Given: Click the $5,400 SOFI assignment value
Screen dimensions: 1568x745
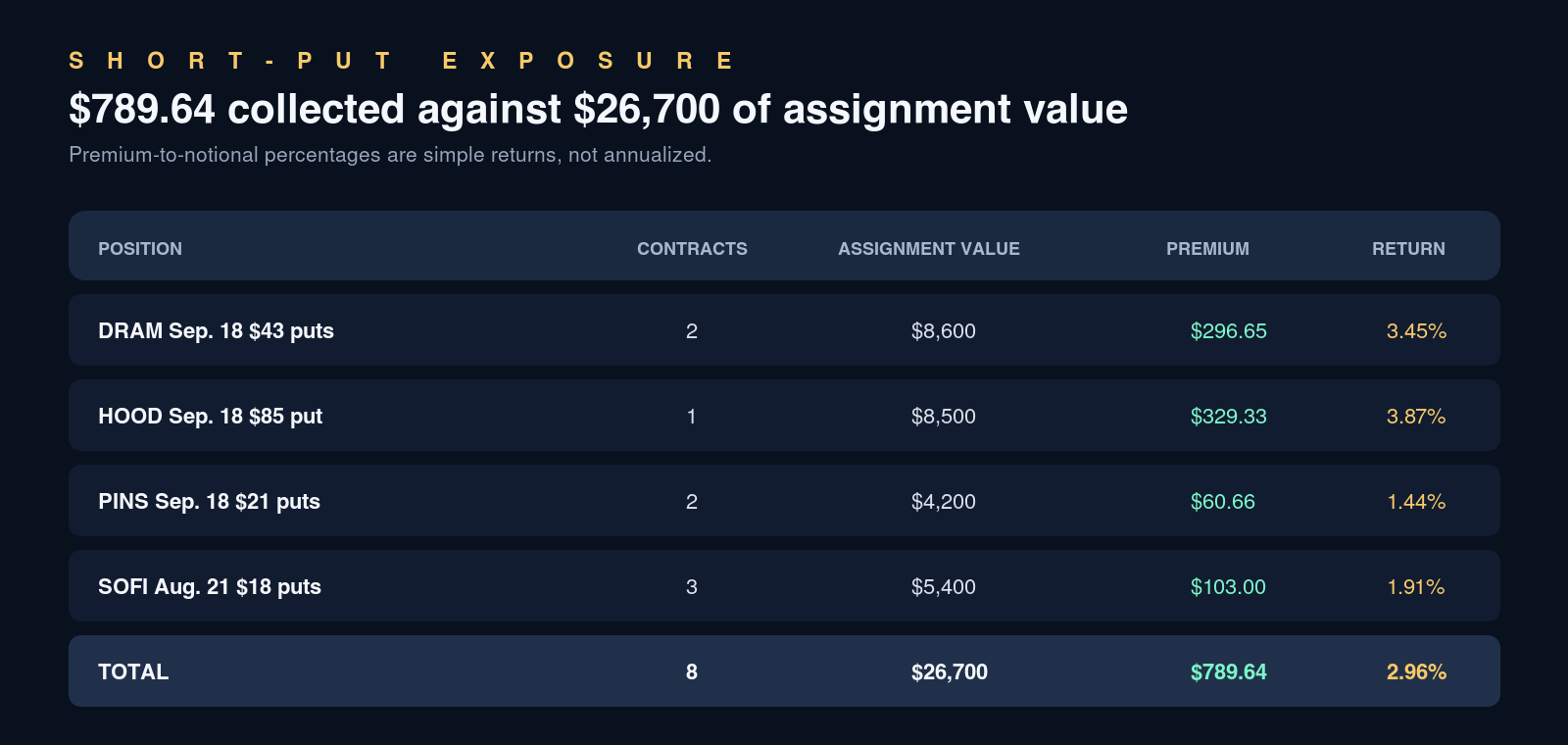Looking at the screenshot, I should point(944,587).
